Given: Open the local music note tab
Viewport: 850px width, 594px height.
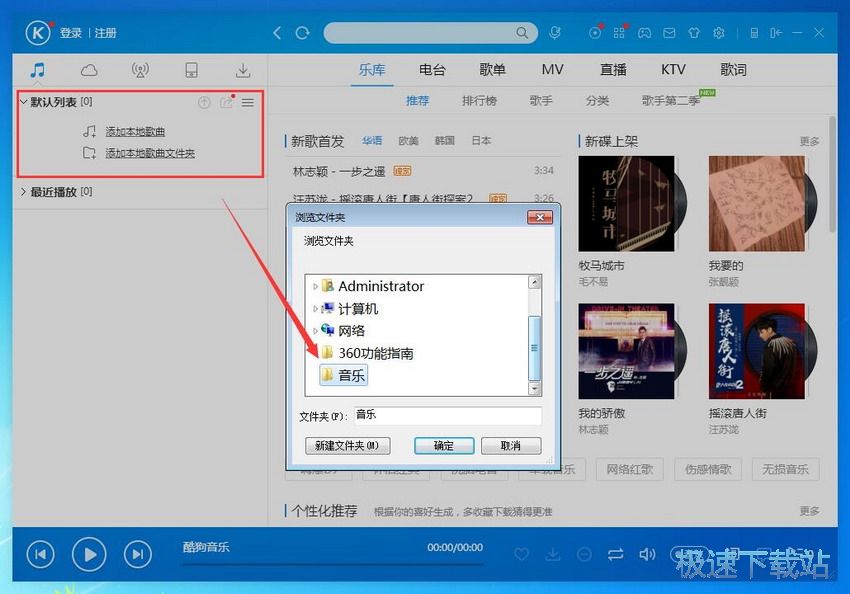Looking at the screenshot, I should pyautogui.click(x=37, y=70).
